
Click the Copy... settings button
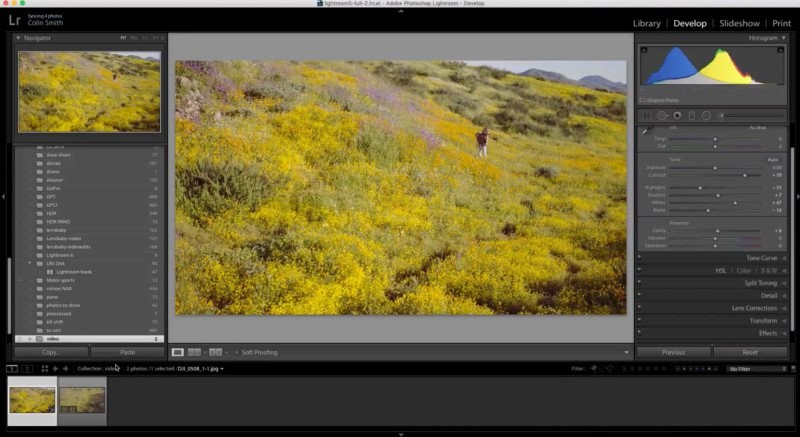[51, 352]
